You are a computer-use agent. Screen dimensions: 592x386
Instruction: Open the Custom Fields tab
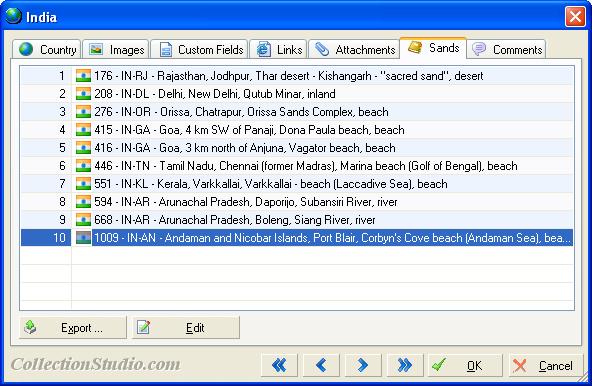pyautogui.click(x=199, y=49)
